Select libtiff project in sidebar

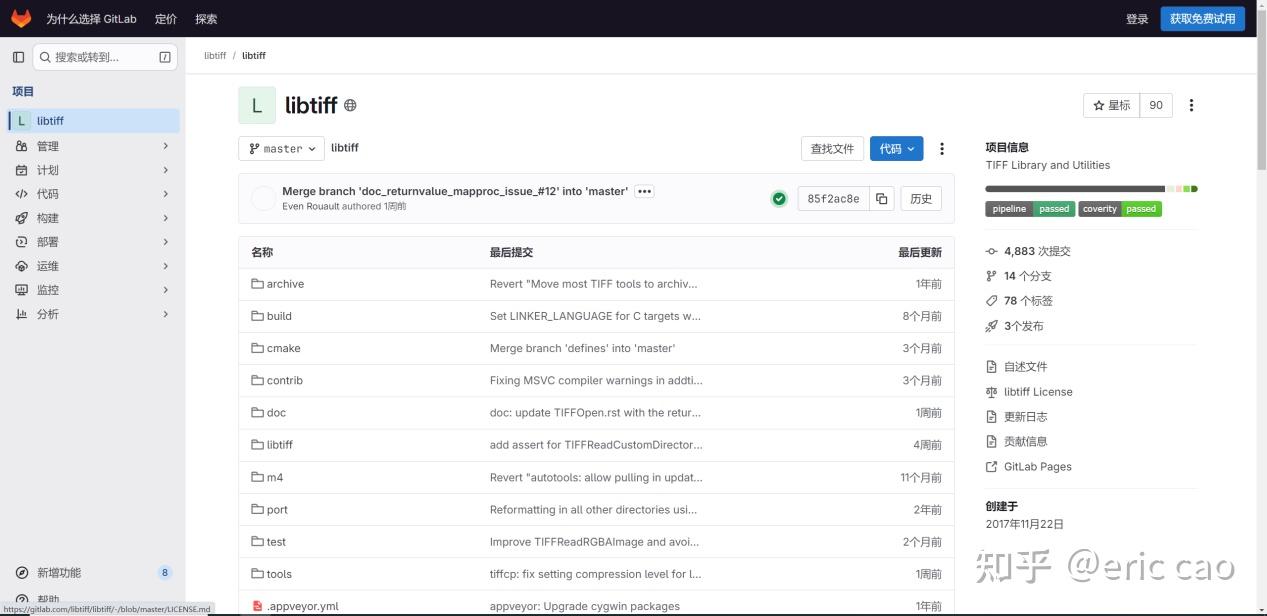[x=94, y=121]
